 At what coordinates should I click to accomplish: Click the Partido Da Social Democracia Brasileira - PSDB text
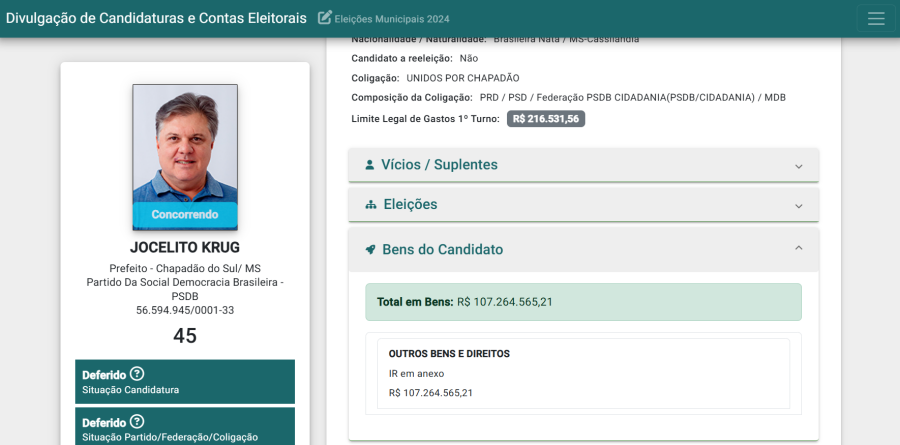pos(185,289)
